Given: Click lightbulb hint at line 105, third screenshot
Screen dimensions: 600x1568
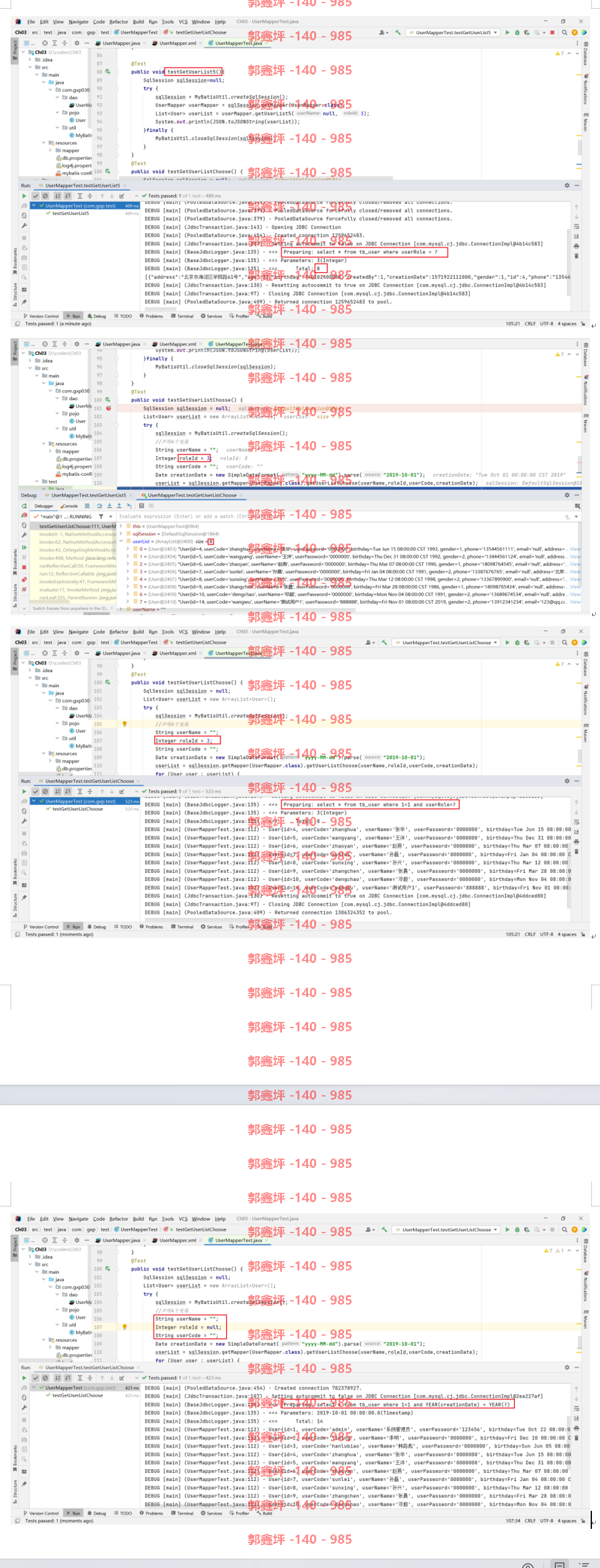Looking at the screenshot, I should [124, 724].
